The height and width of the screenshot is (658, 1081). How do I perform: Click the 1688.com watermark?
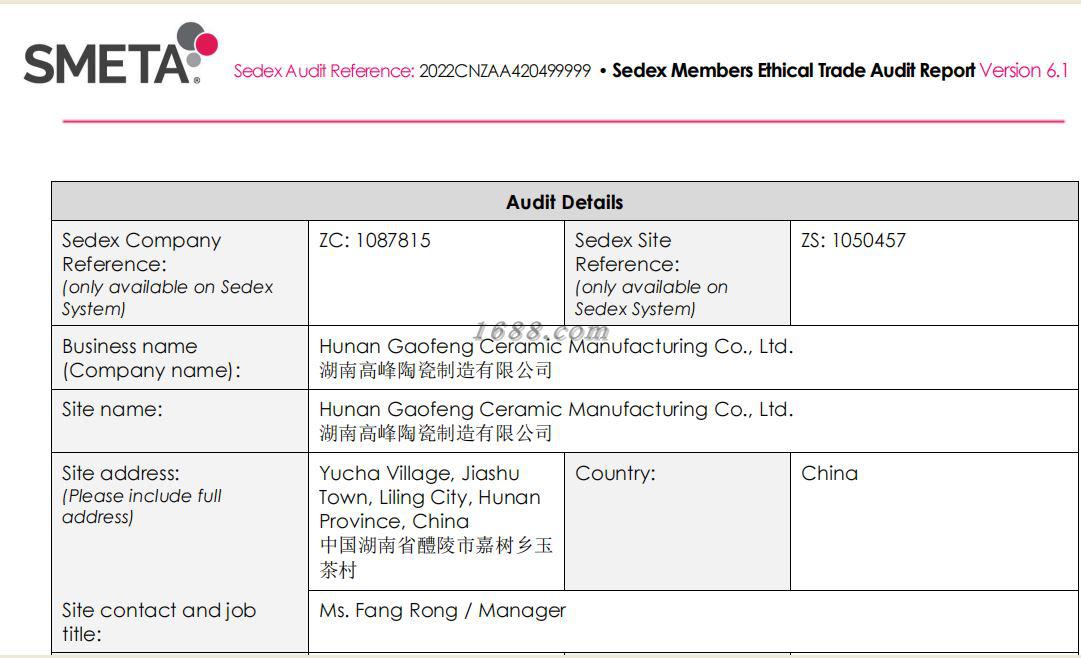(541, 332)
